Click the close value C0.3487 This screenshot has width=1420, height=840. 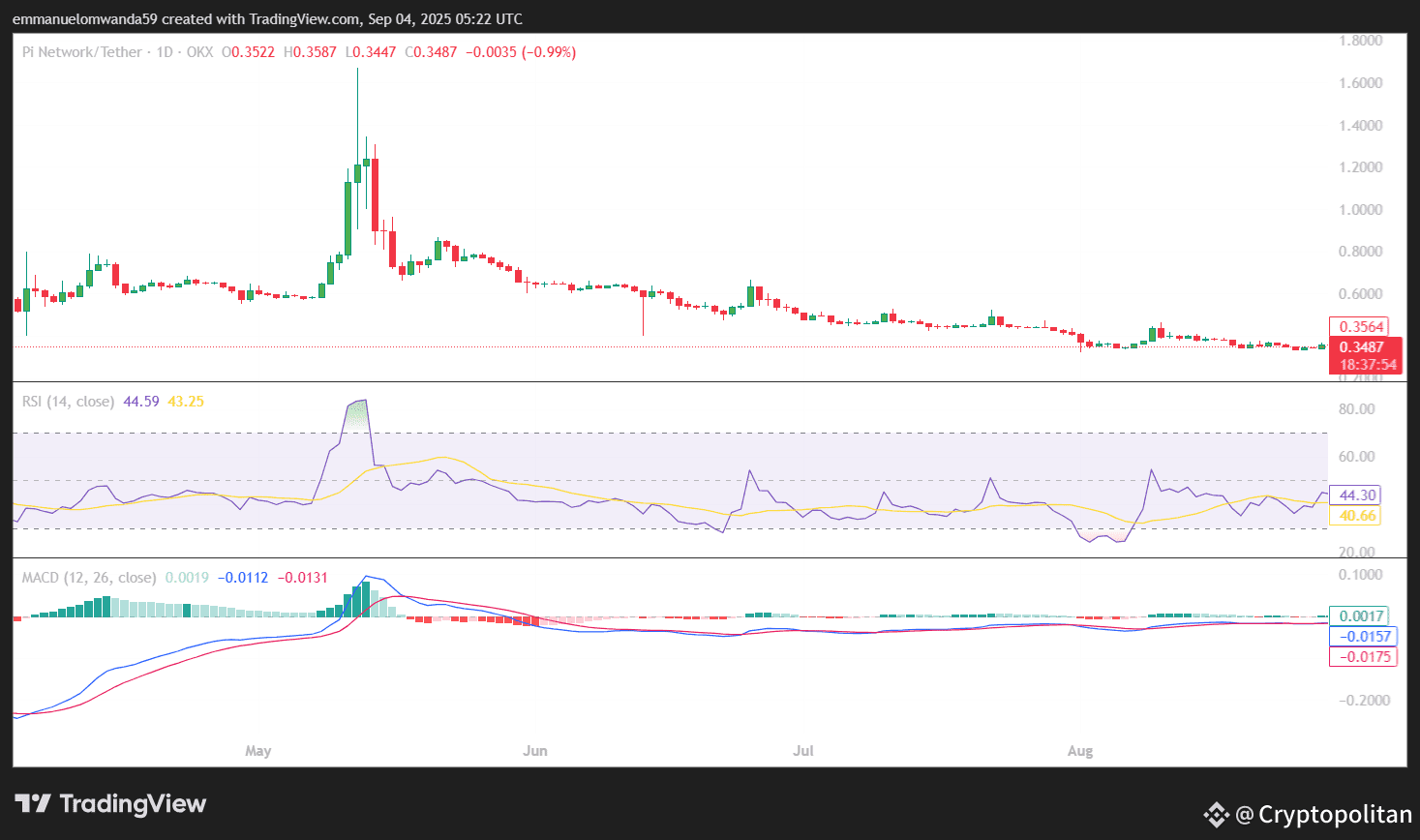(431, 52)
